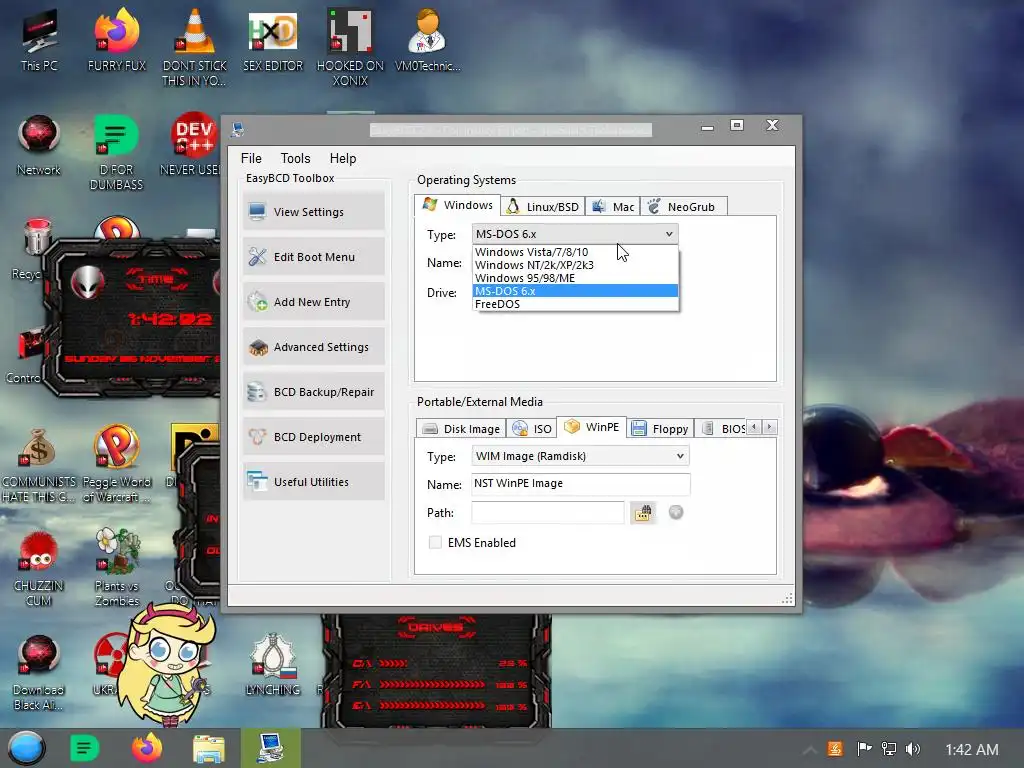Choose Windows NT/2k/XP/2k3 from the list
Image resolution: width=1024 pixels, height=768 pixels.
[575, 265]
